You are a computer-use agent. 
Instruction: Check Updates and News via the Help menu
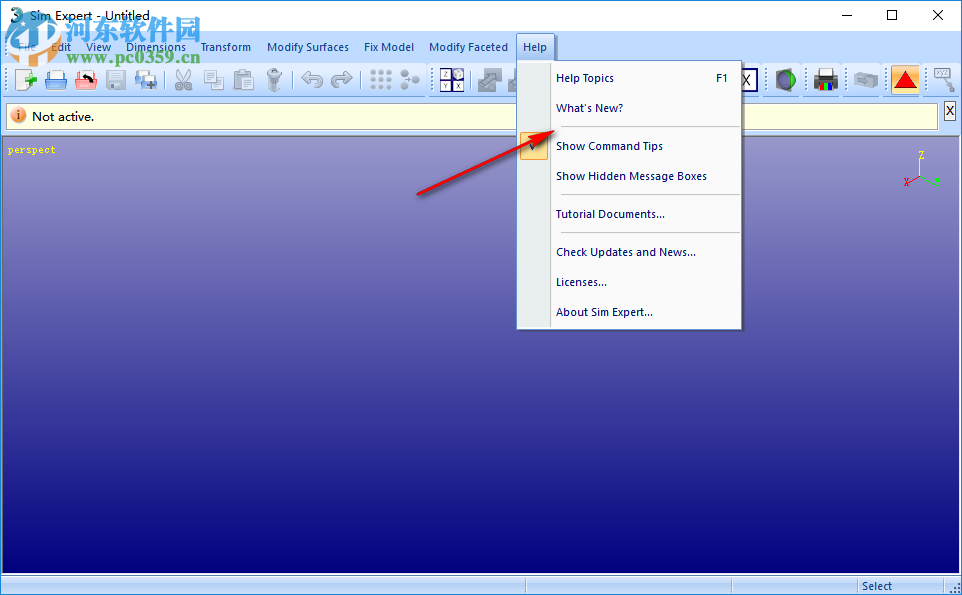click(x=624, y=252)
